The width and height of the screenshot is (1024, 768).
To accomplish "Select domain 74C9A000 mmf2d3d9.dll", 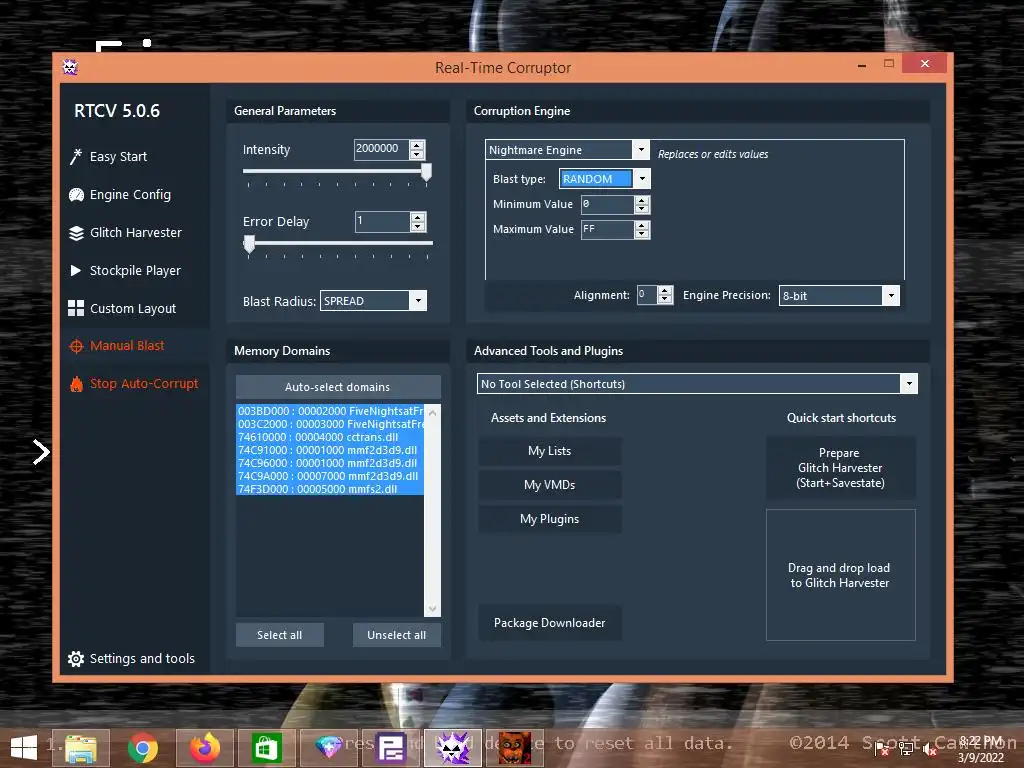I will pos(330,476).
